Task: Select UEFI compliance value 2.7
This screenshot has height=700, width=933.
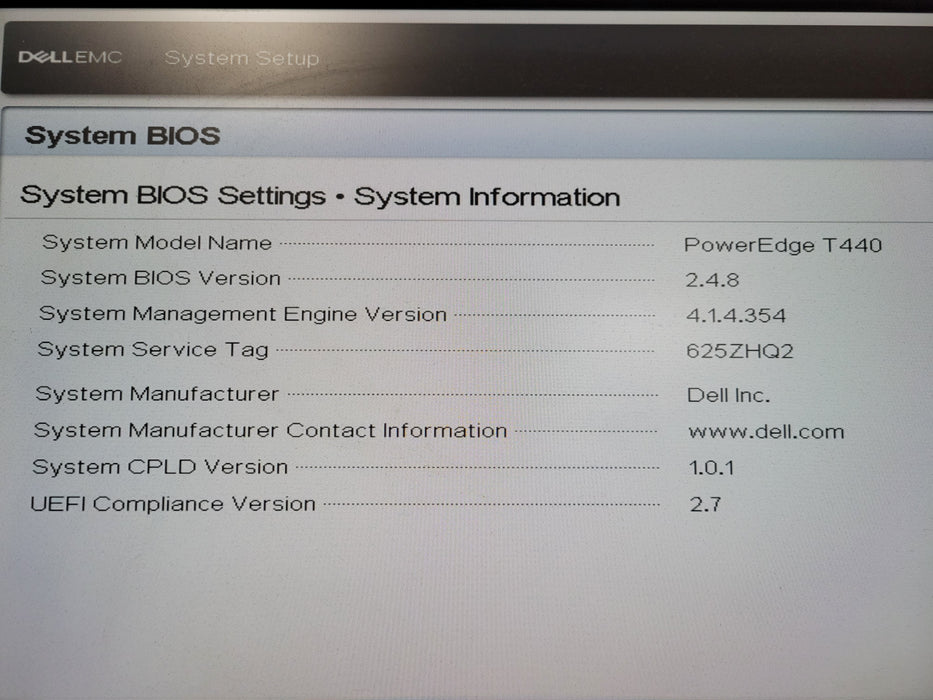Action: [x=705, y=505]
